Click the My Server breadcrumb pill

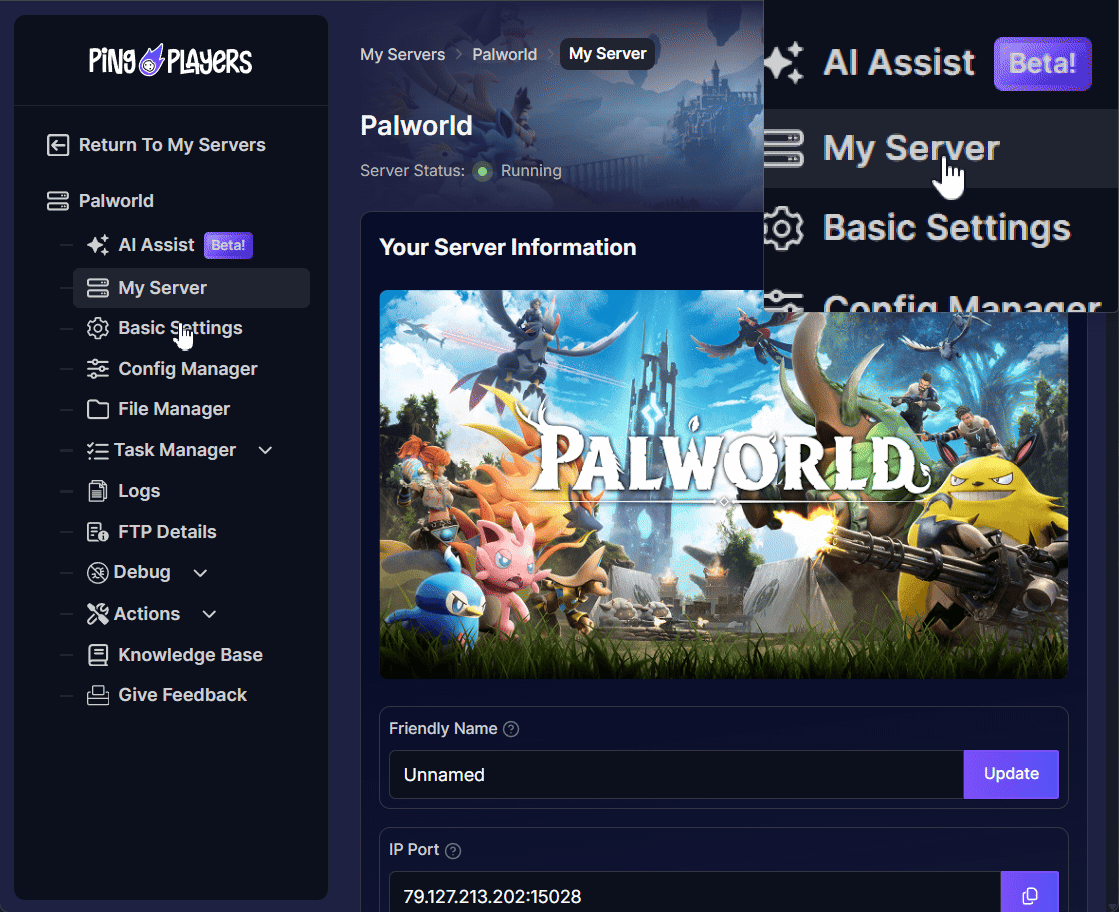[607, 54]
